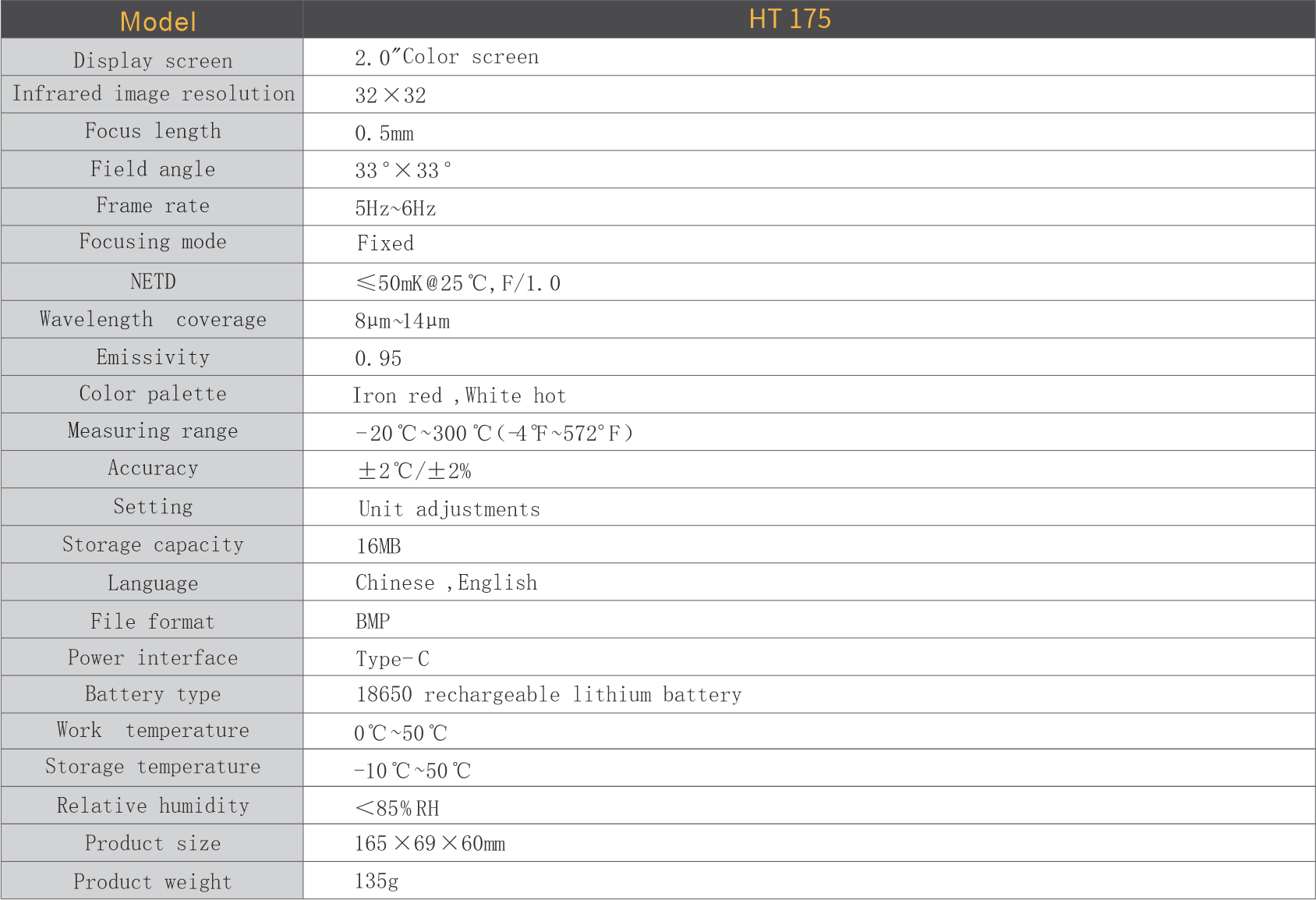
Task: Click the HT 175 column header
Action: [x=789, y=19]
